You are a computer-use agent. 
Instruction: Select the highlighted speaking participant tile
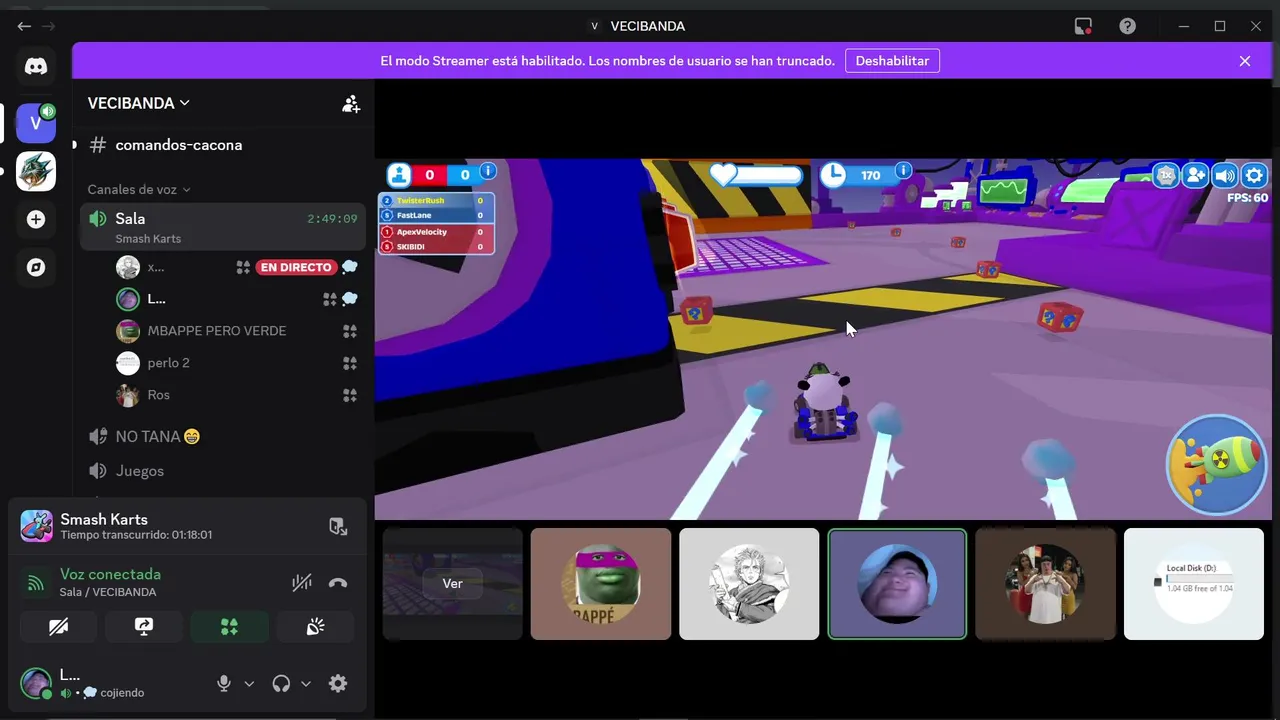897,584
